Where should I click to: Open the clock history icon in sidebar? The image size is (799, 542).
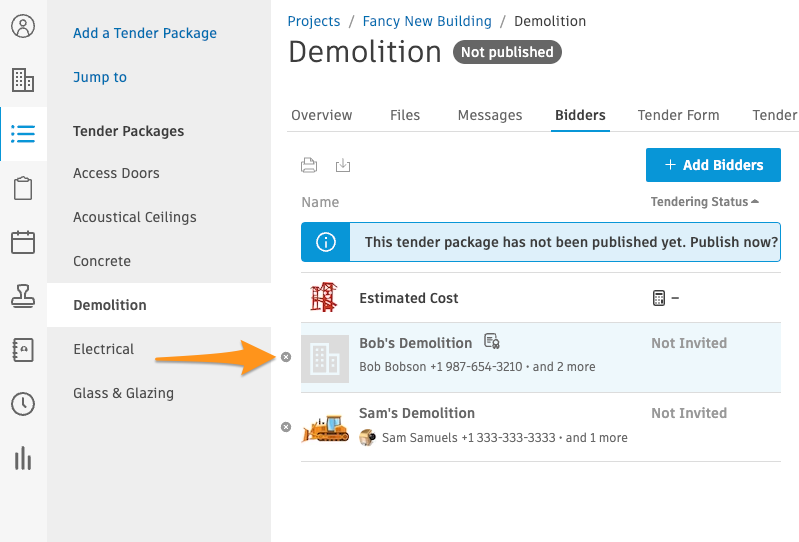[x=23, y=404]
